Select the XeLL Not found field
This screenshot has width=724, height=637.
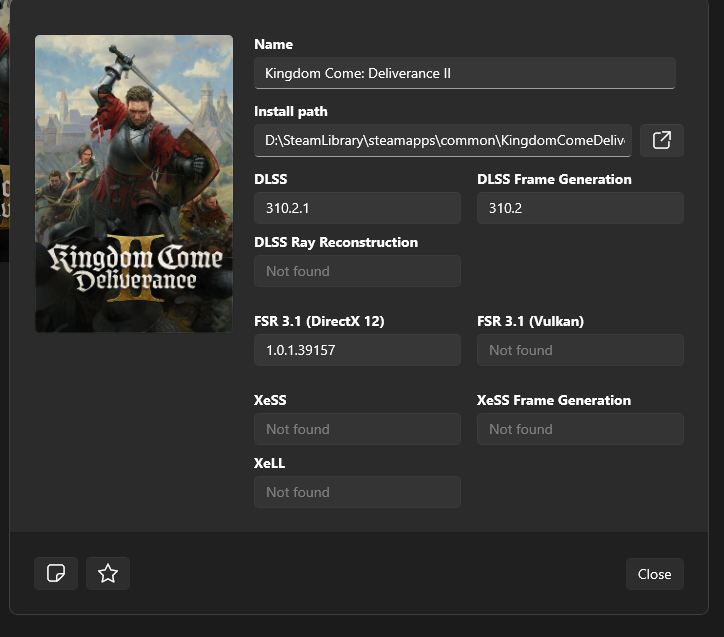click(357, 492)
